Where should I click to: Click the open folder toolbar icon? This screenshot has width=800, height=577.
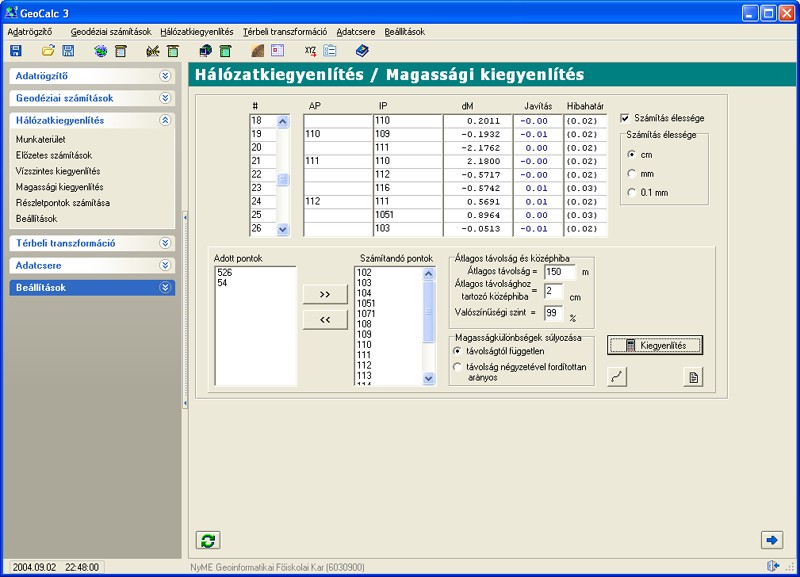click(48, 51)
